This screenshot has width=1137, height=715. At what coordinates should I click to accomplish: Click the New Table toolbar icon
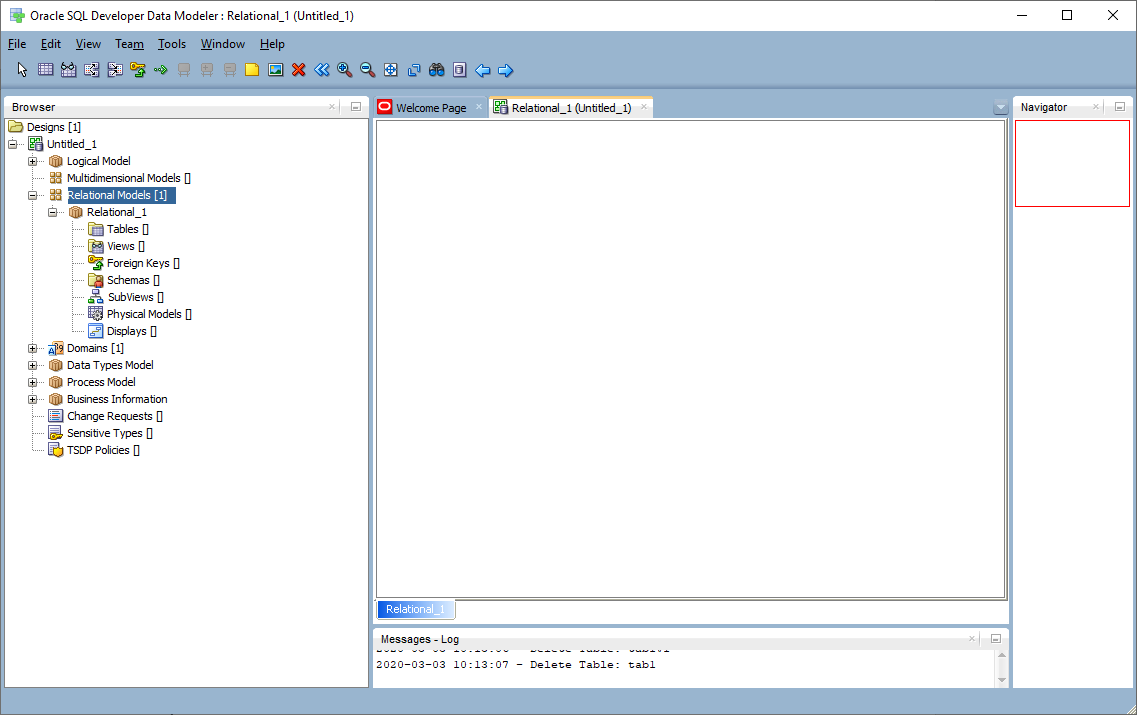click(x=45, y=70)
